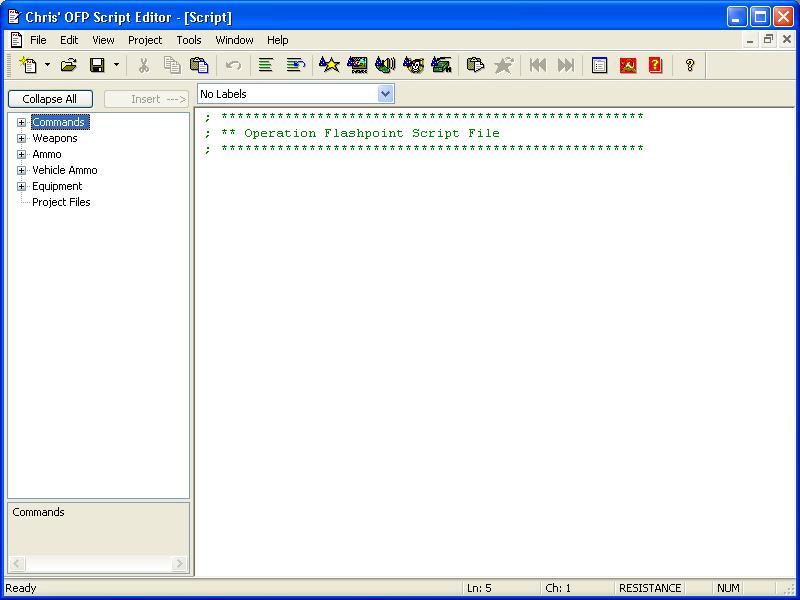Click the Copy icon in toolbar
Screen dimensions: 800x600
172,65
